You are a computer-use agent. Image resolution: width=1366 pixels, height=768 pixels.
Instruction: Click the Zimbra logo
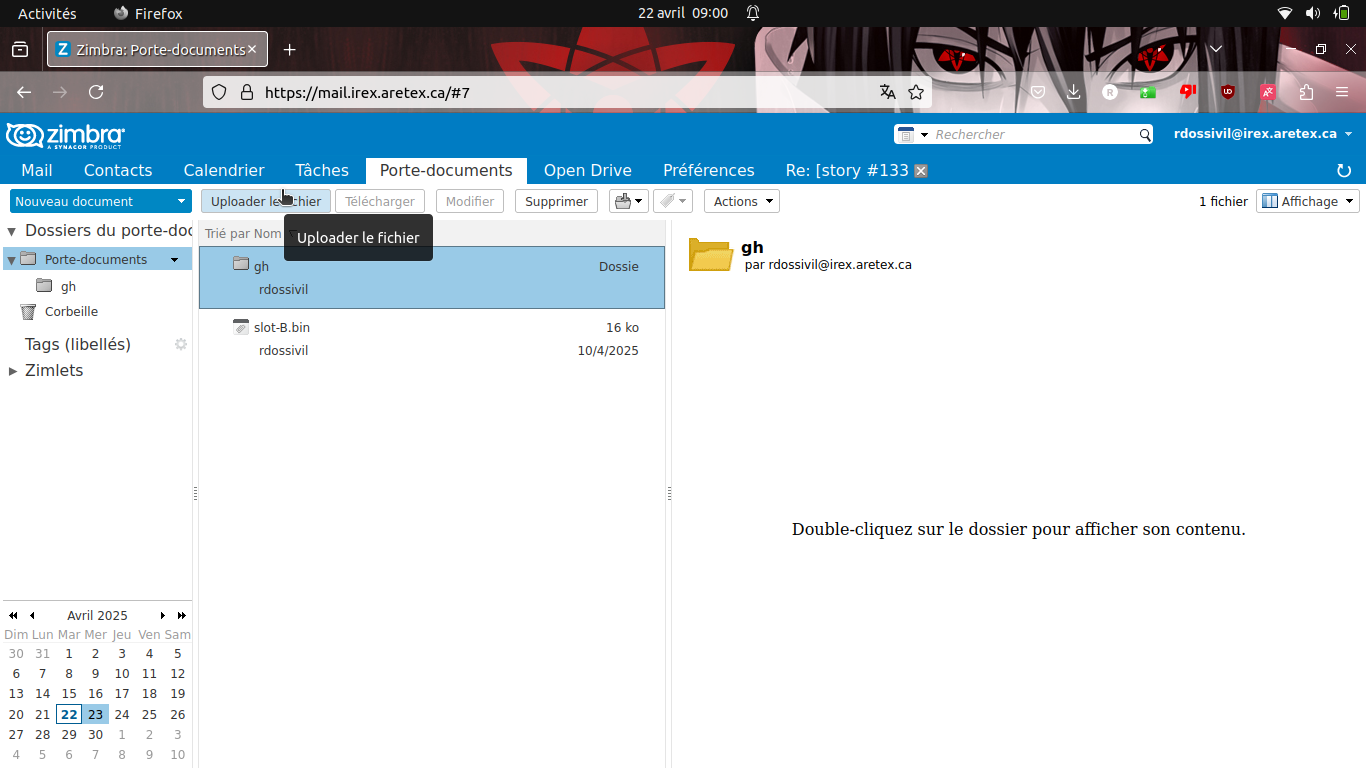tap(65, 135)
